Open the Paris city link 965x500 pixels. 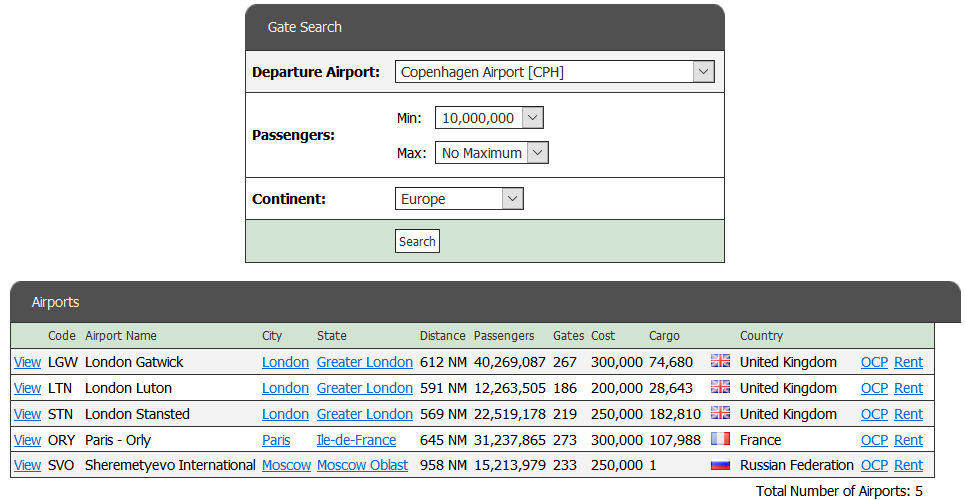pyautogui.click(x=276, y=440)
